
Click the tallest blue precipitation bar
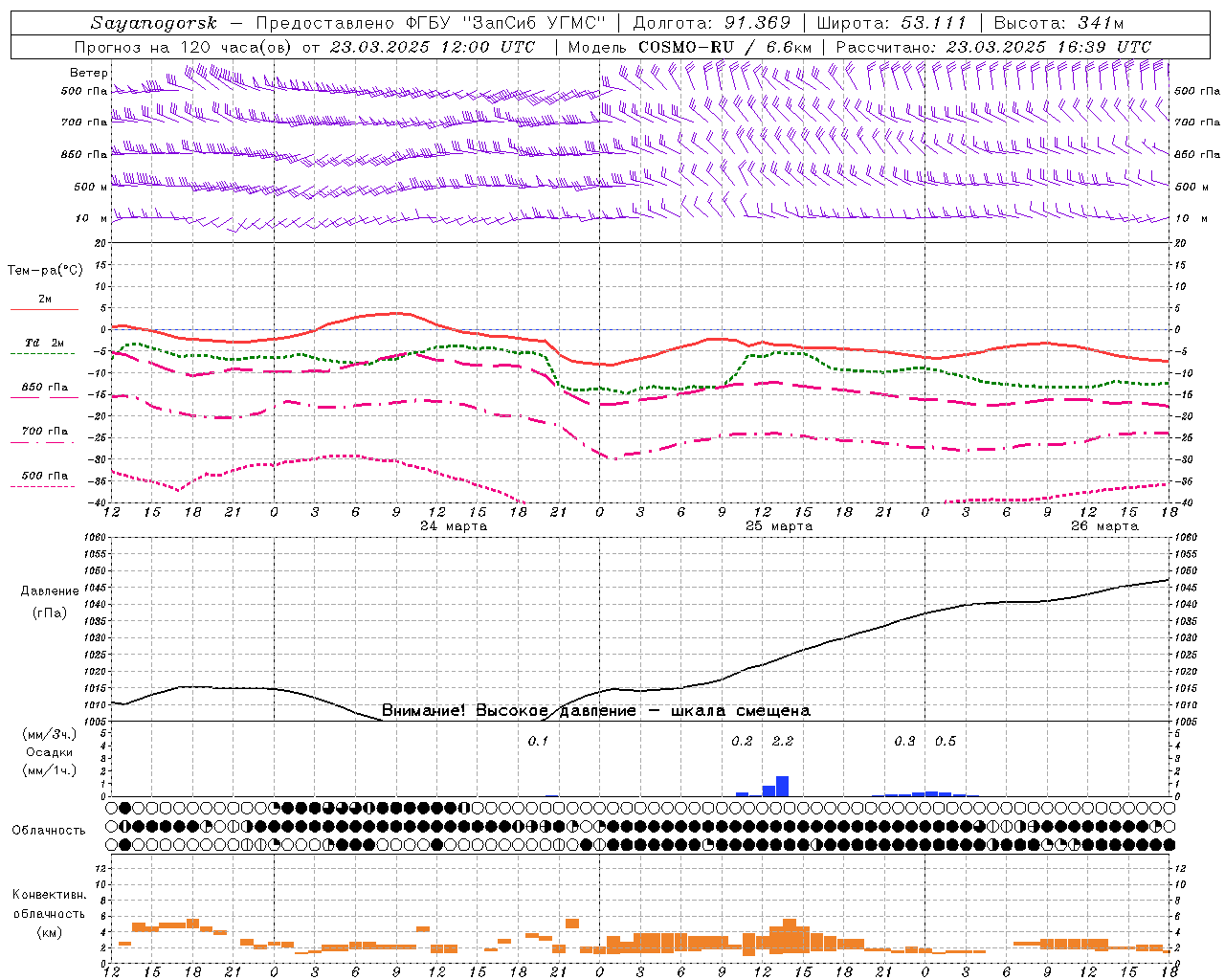(782, 786)
